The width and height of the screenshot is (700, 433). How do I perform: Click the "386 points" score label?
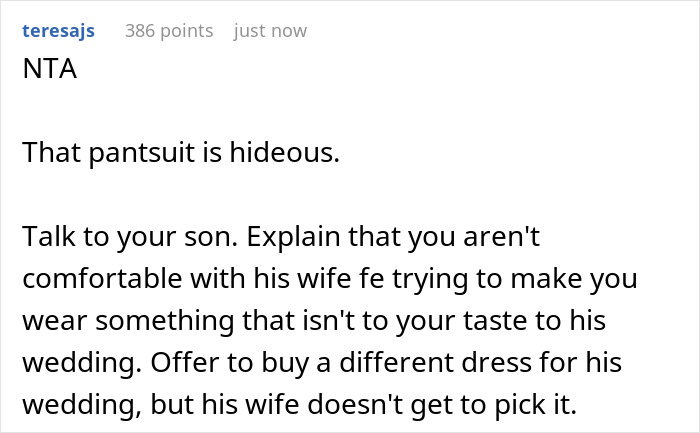click(169, 31)
